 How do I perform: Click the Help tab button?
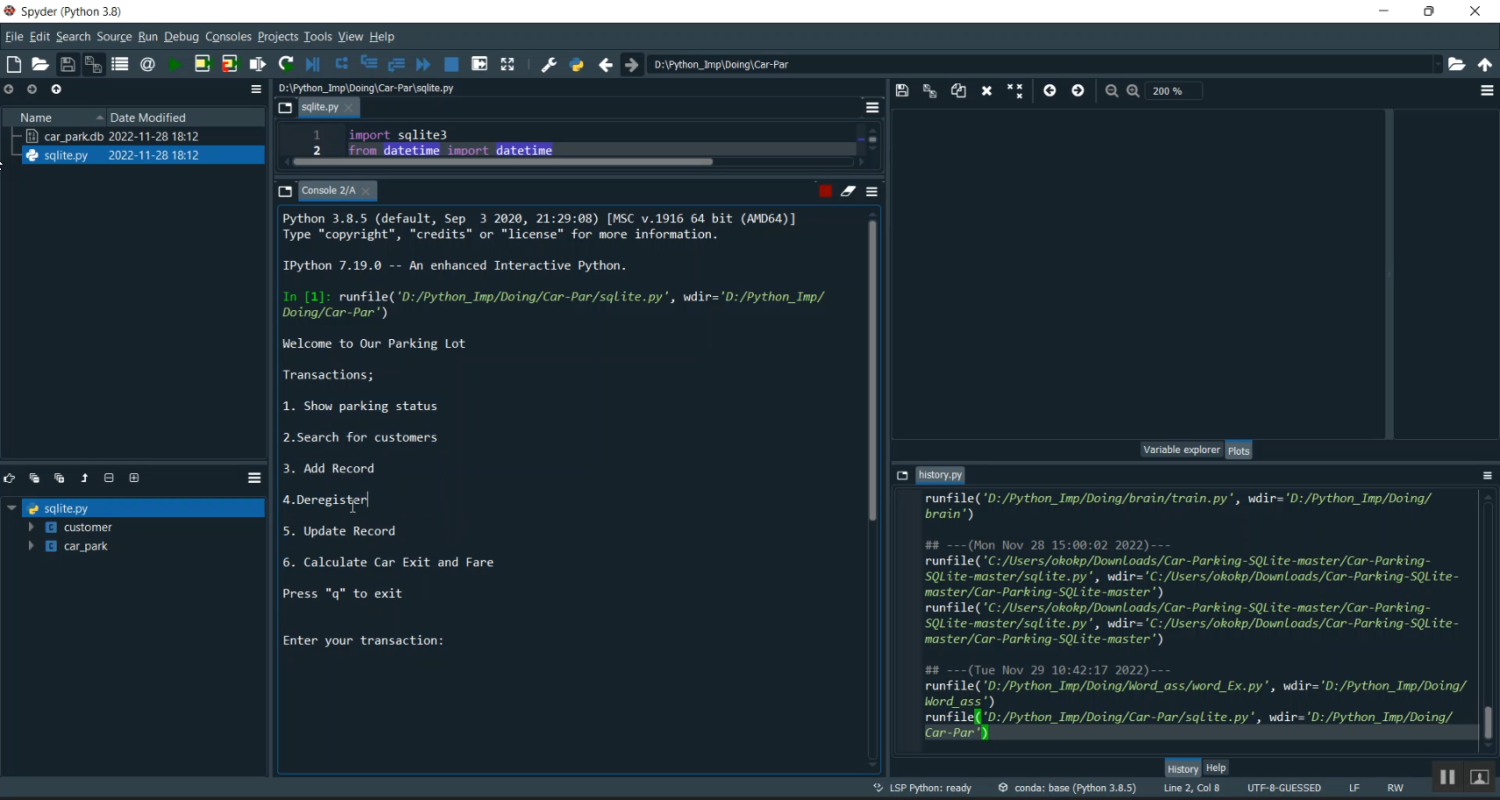point(1215,768)
